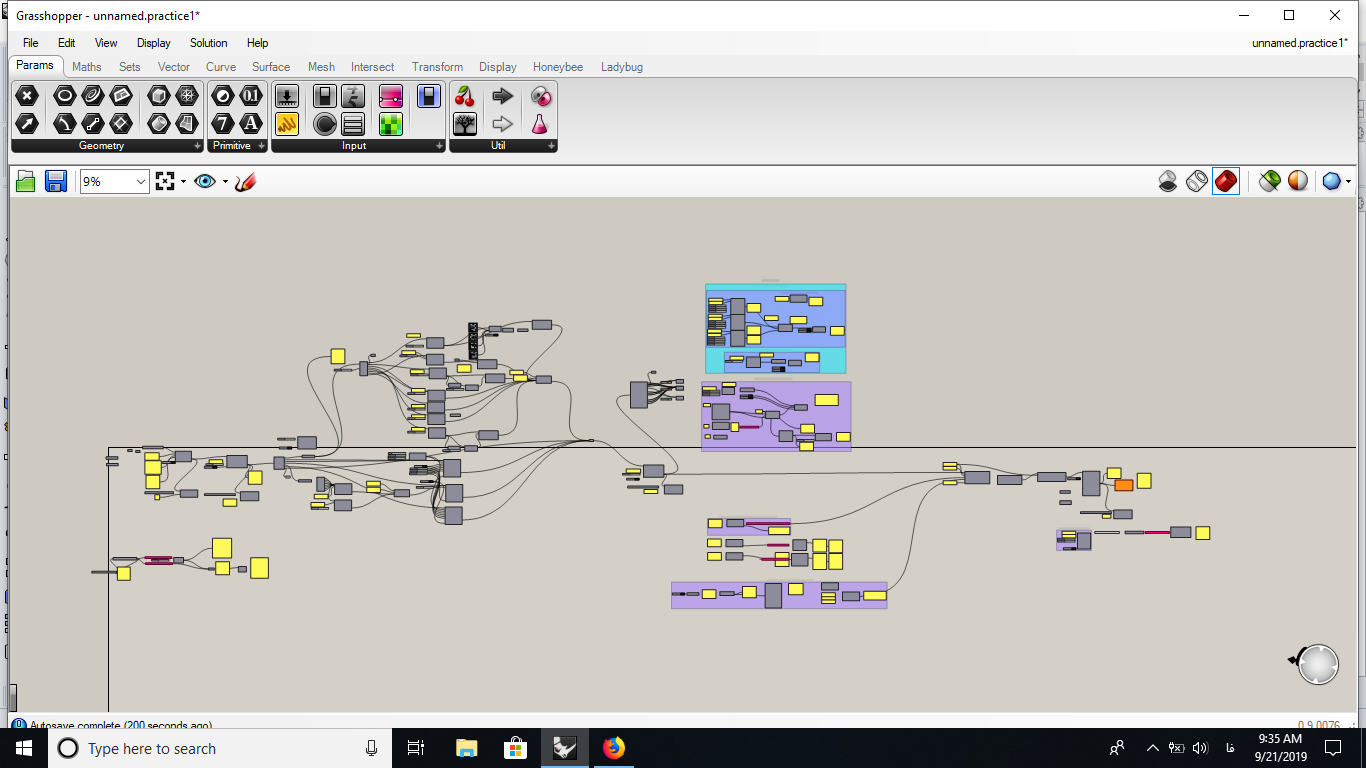Switch to wireframe preview mode
Image resolution: width=1366 pixels, height=768 pixels.
(x=1197, y=181)
